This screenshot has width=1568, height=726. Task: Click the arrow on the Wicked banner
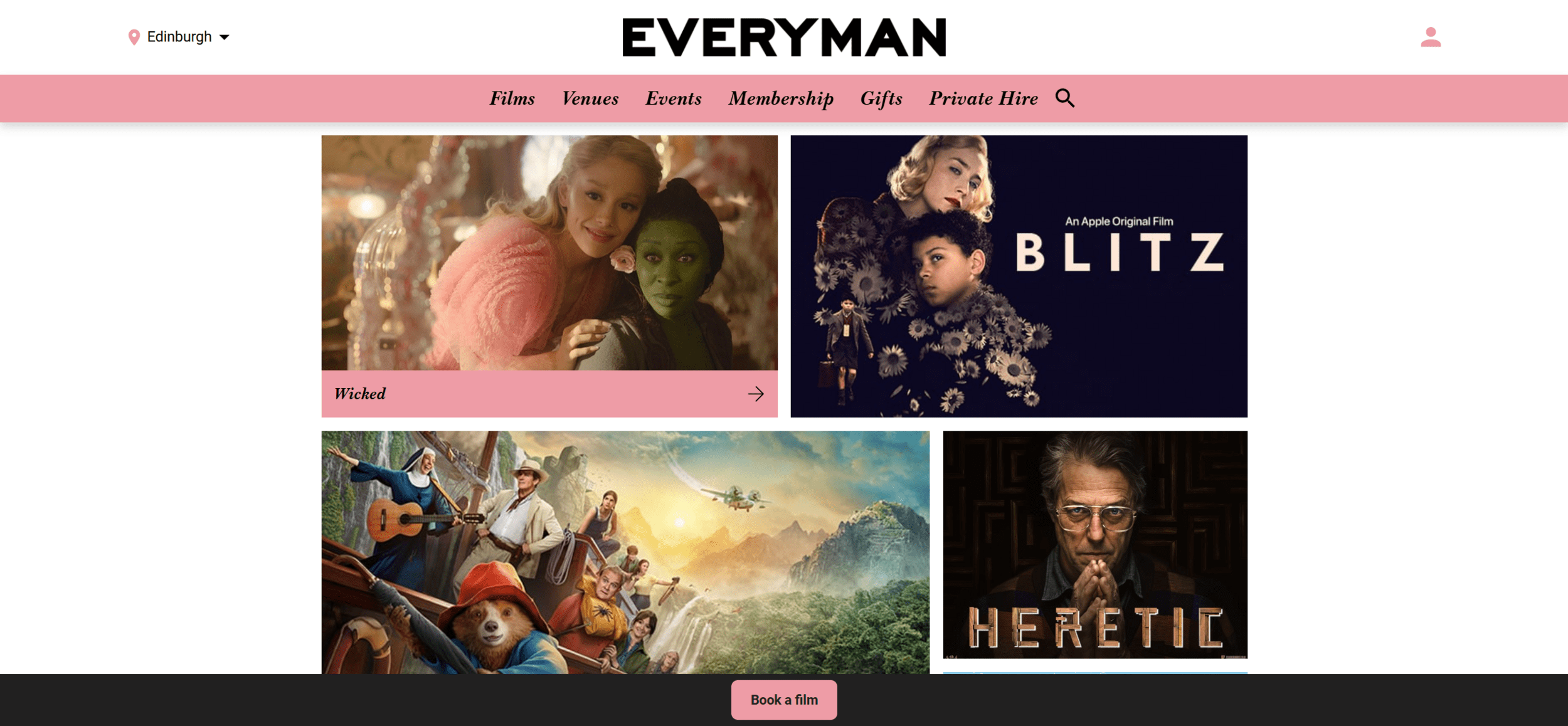(756, 394)
